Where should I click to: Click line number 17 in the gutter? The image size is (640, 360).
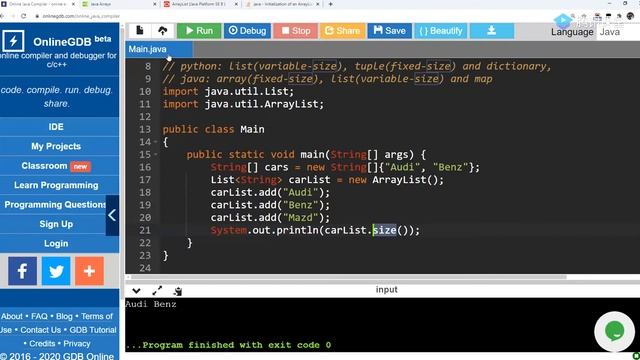(x=145, y=180)
